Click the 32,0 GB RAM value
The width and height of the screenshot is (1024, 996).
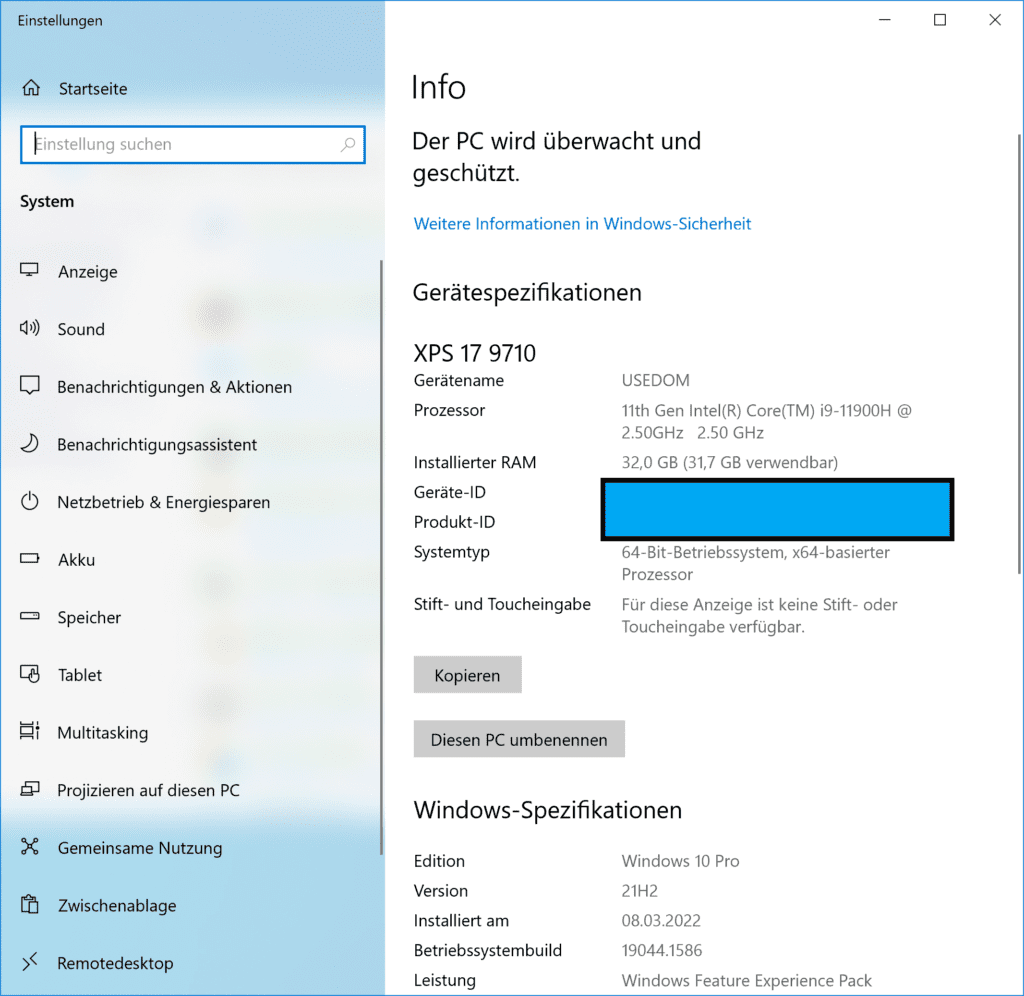[729, 462]
